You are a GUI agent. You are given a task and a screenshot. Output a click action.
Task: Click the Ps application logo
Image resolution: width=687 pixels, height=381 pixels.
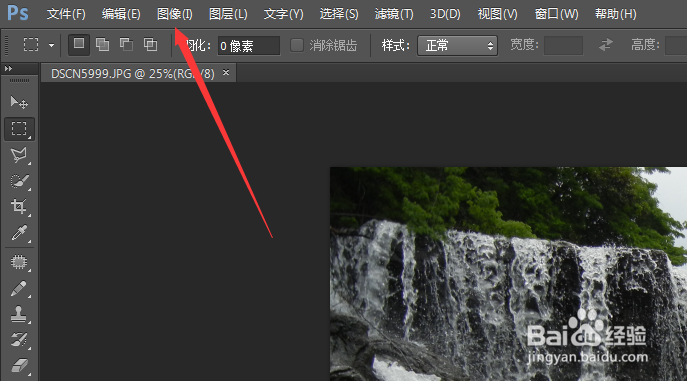pos(18,13)
